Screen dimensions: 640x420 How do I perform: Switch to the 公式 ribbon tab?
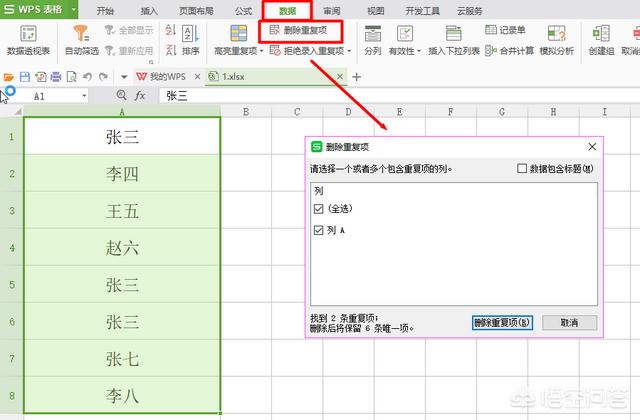tap(243, 11)
